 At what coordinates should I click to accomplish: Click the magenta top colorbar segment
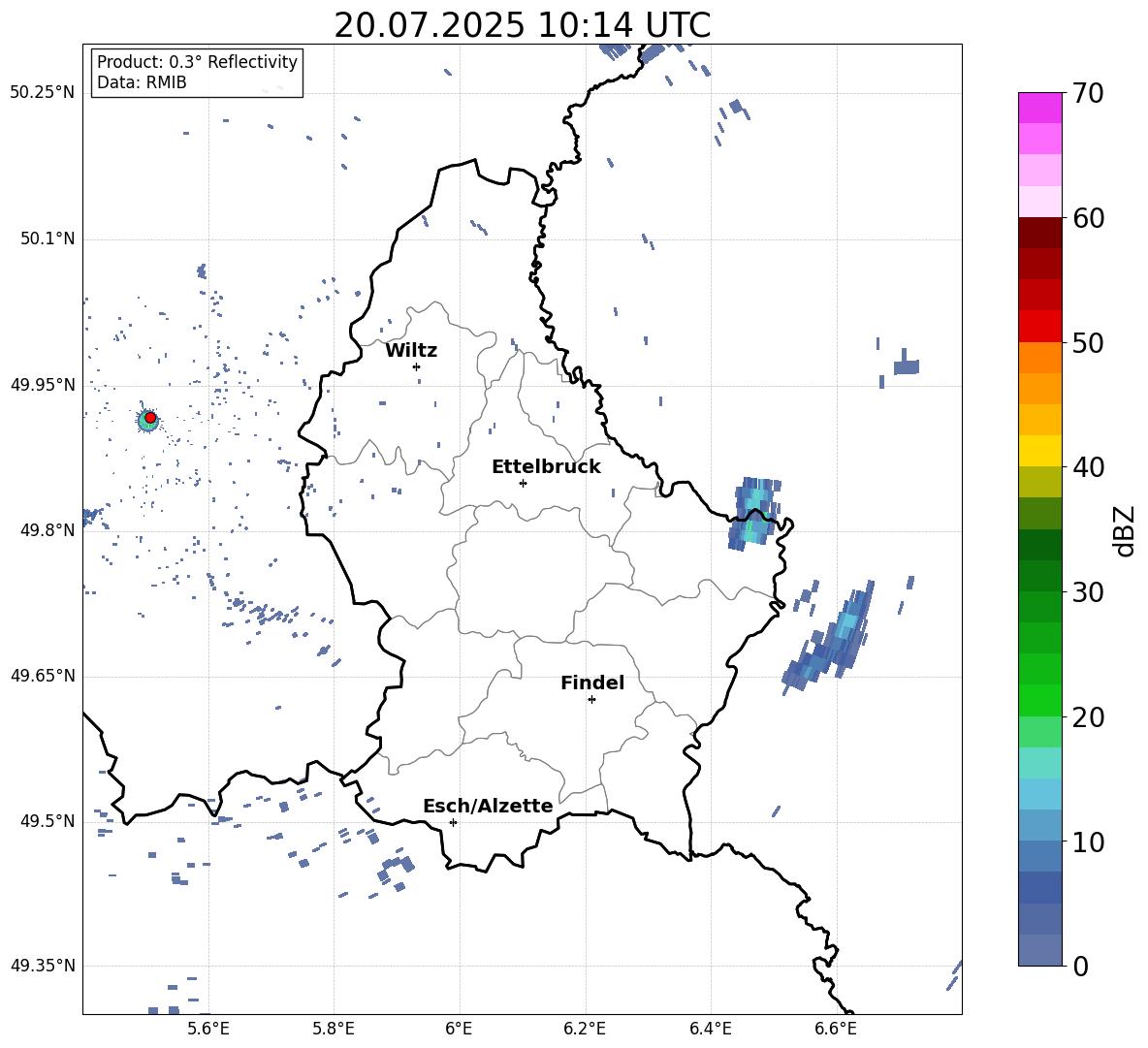(1039, 109)
